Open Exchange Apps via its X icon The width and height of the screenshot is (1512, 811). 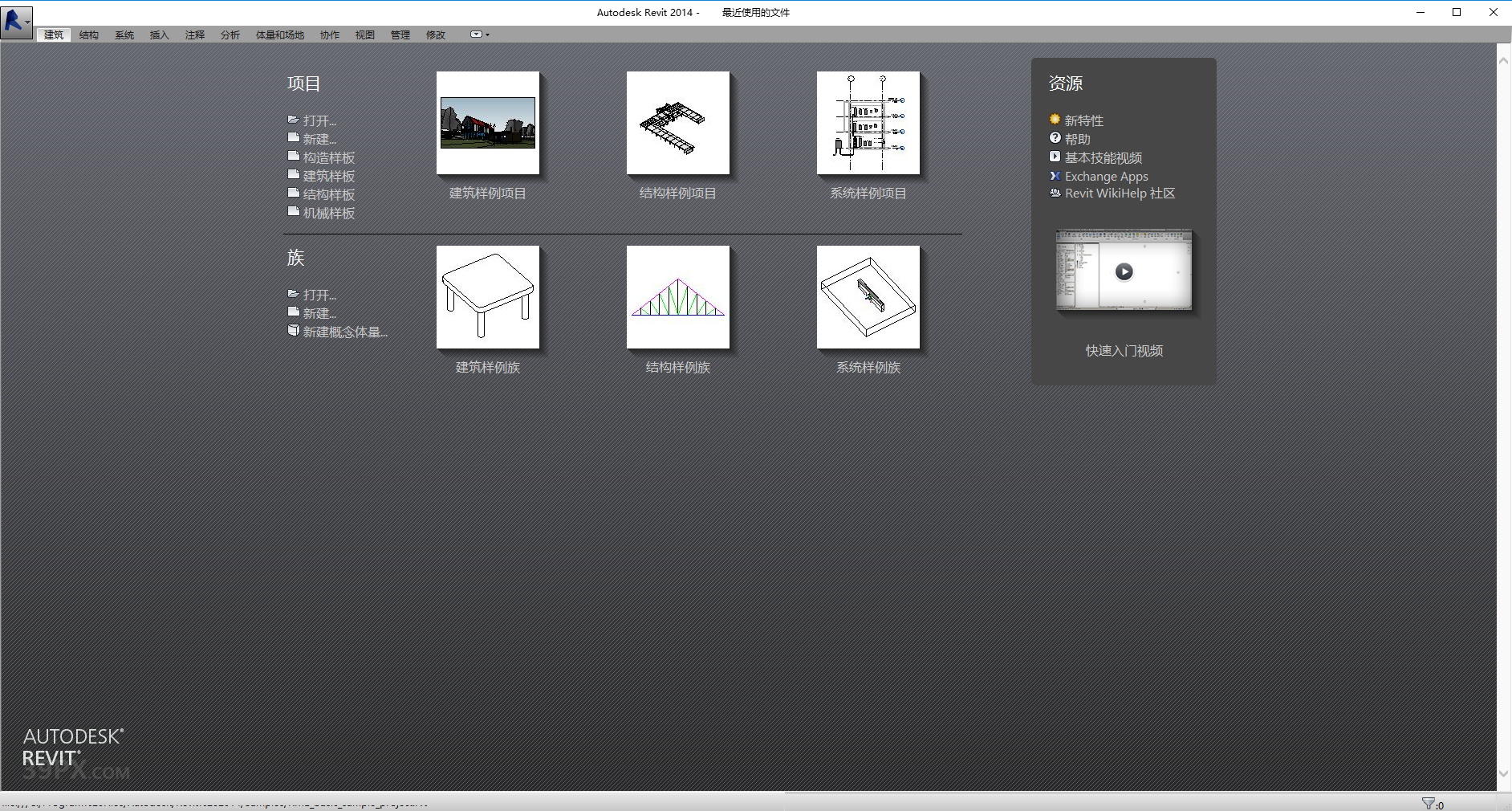1055,176
